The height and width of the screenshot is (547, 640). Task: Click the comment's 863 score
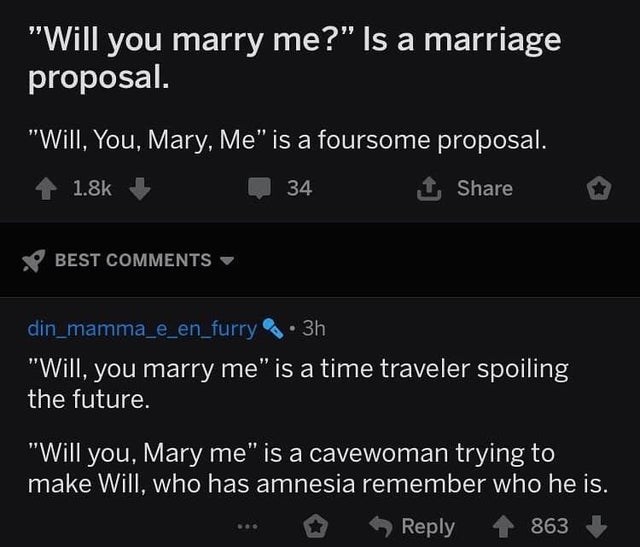point(550,526)
